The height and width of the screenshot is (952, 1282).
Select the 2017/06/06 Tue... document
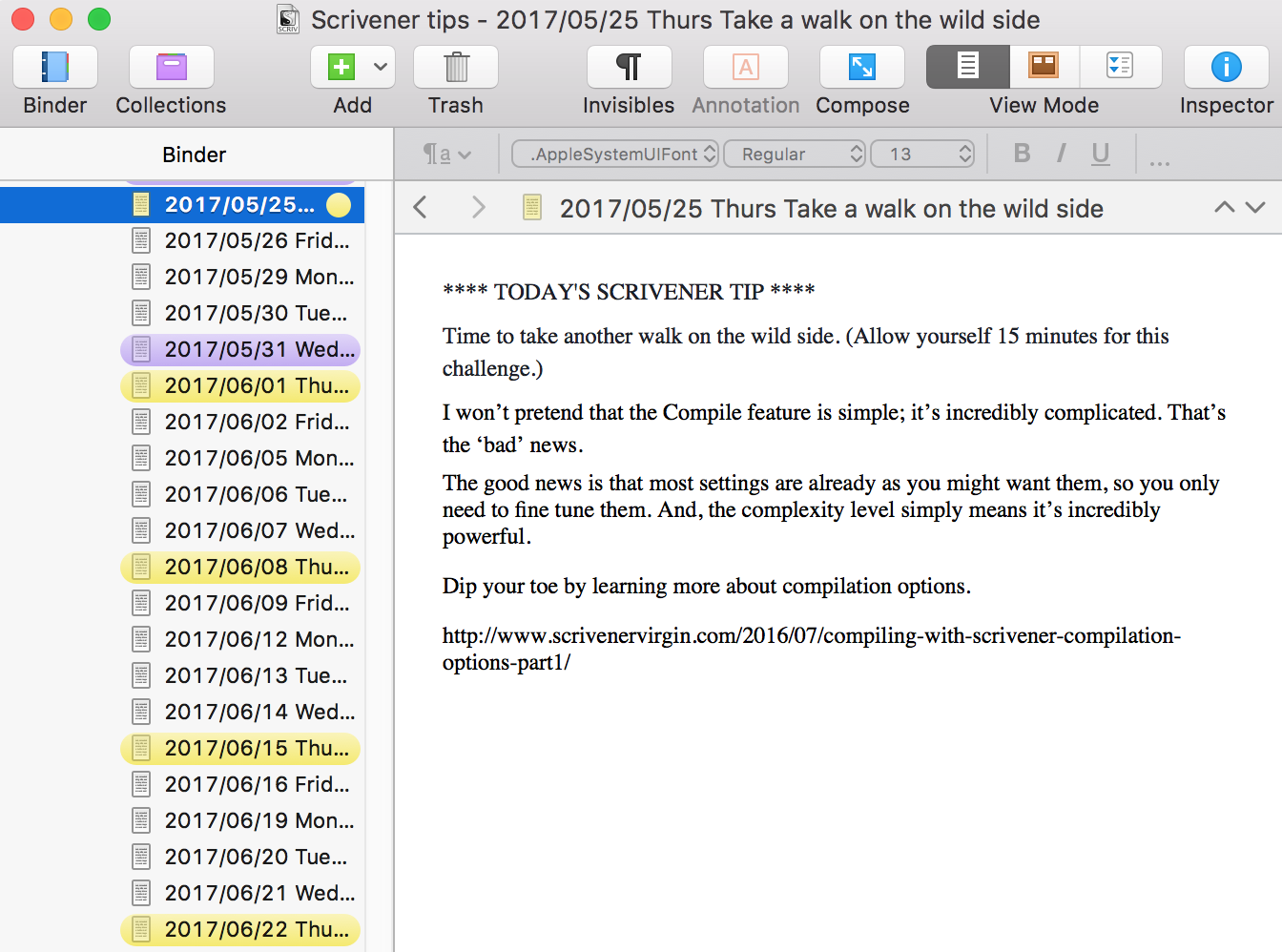(240, 494)
